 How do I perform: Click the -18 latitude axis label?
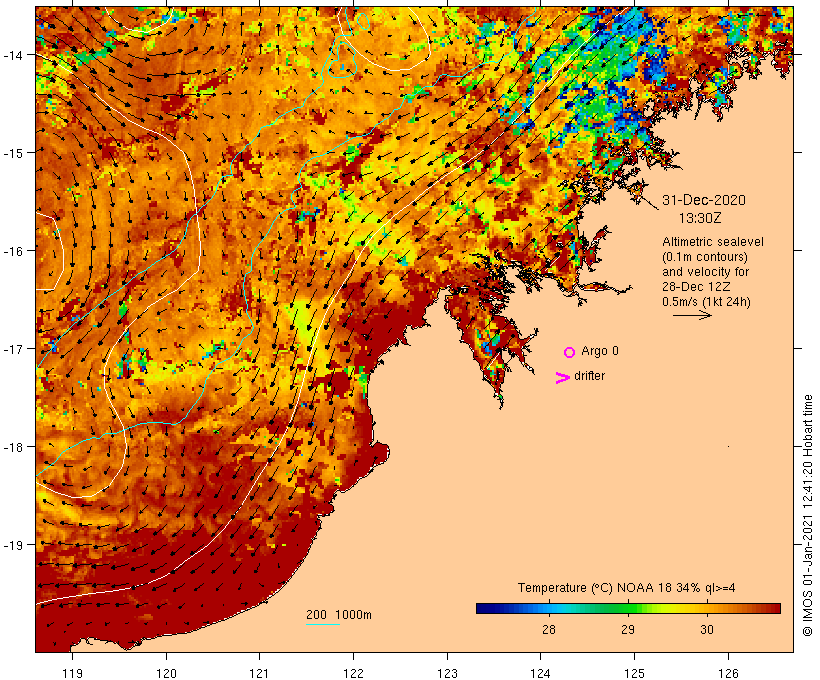pyautogui.click(x=13, y=447)
